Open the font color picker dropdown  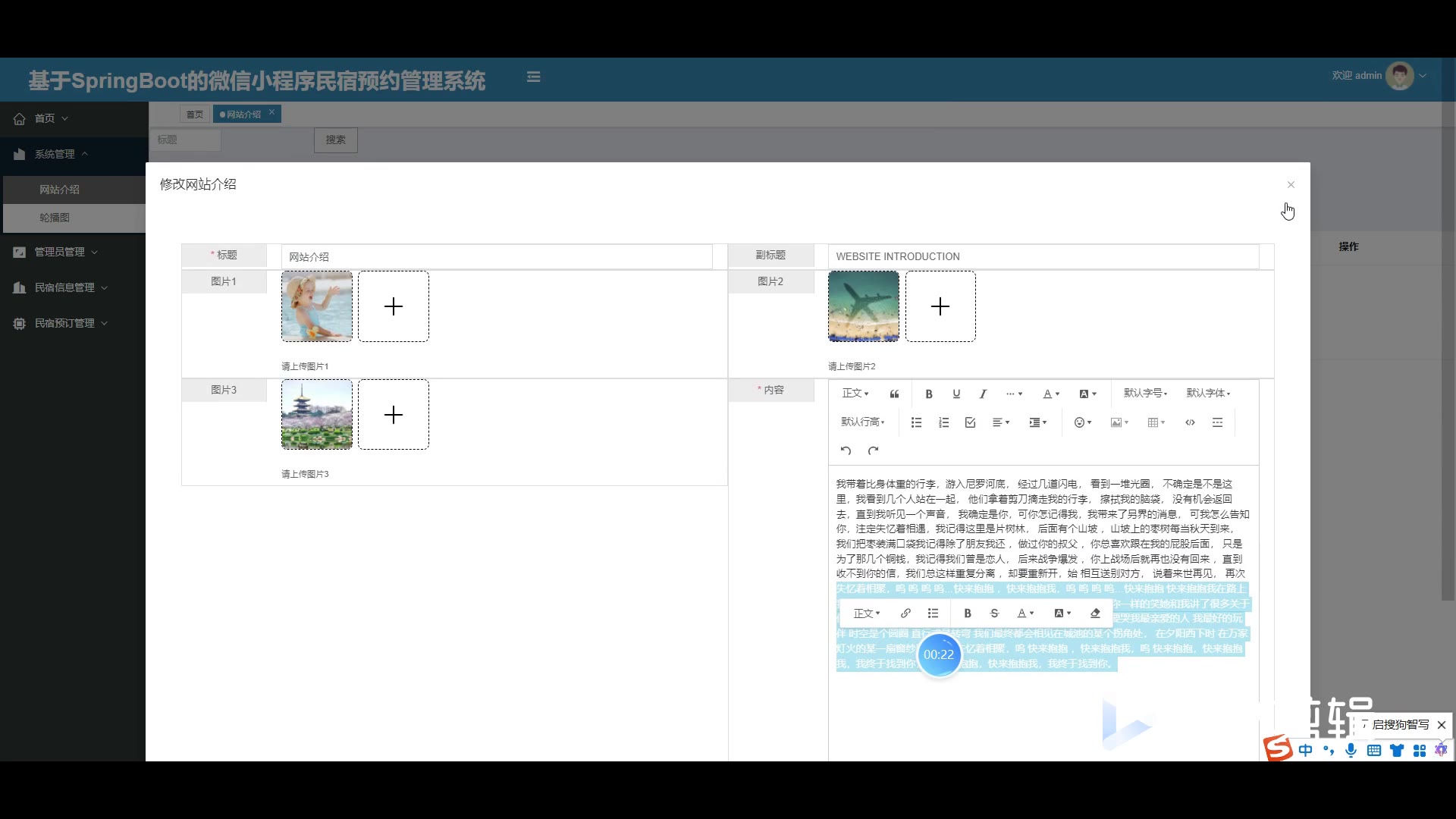click(1050, 394)
